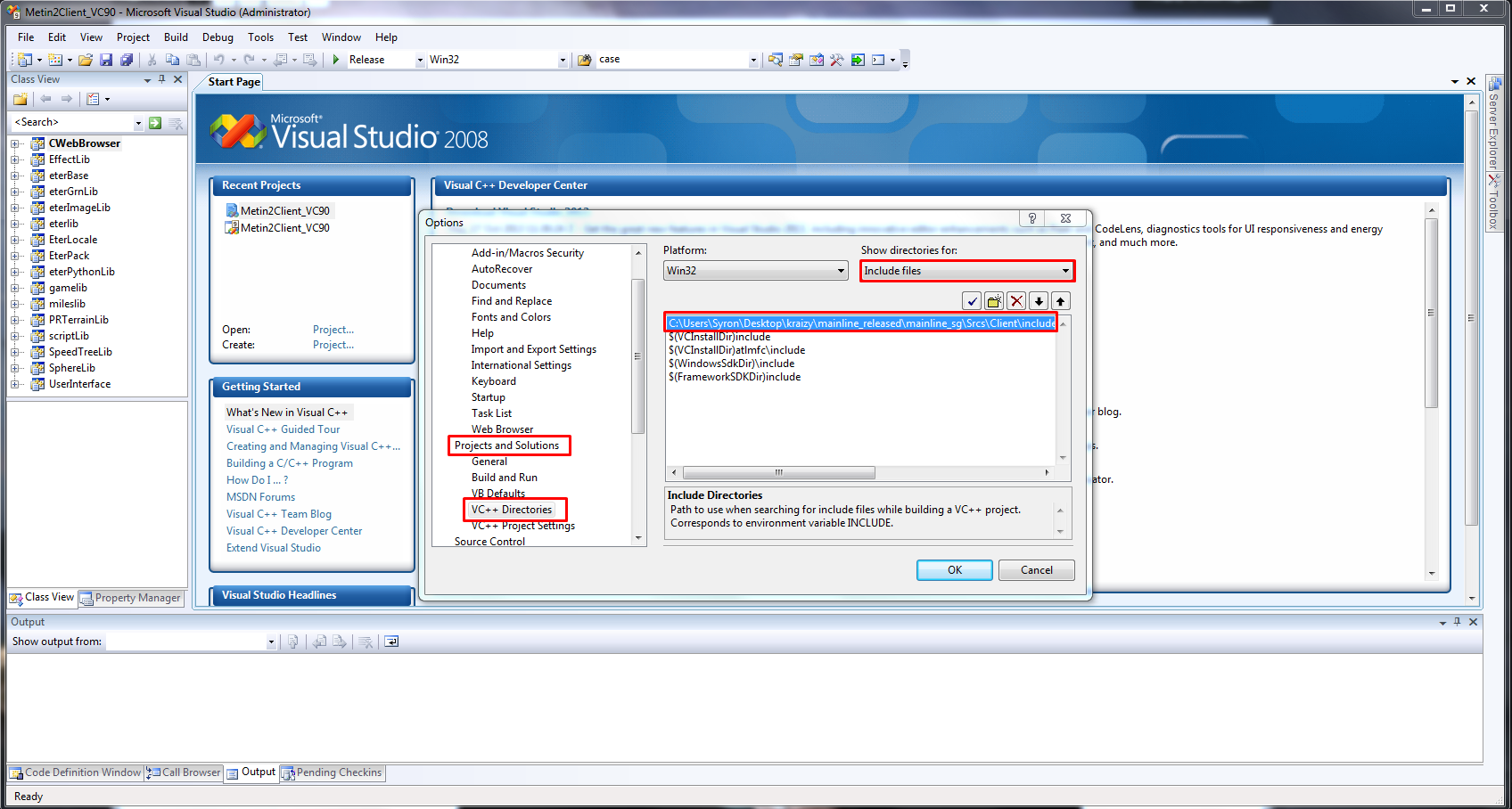Open the Class View Search dropdown arrow

tap(138, 123)
